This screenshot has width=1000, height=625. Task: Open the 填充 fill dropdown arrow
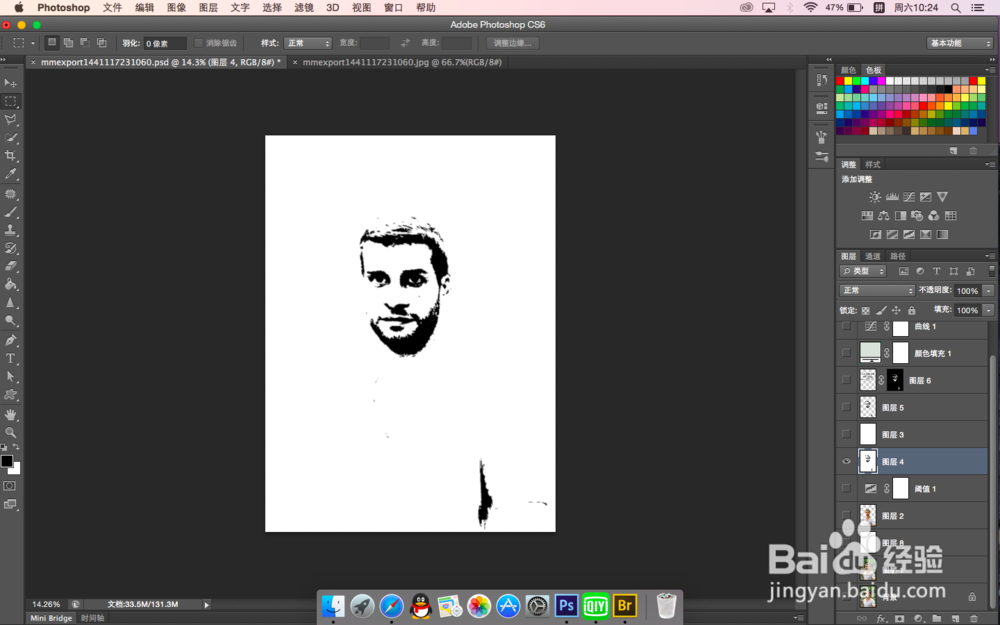pos(989,310)
